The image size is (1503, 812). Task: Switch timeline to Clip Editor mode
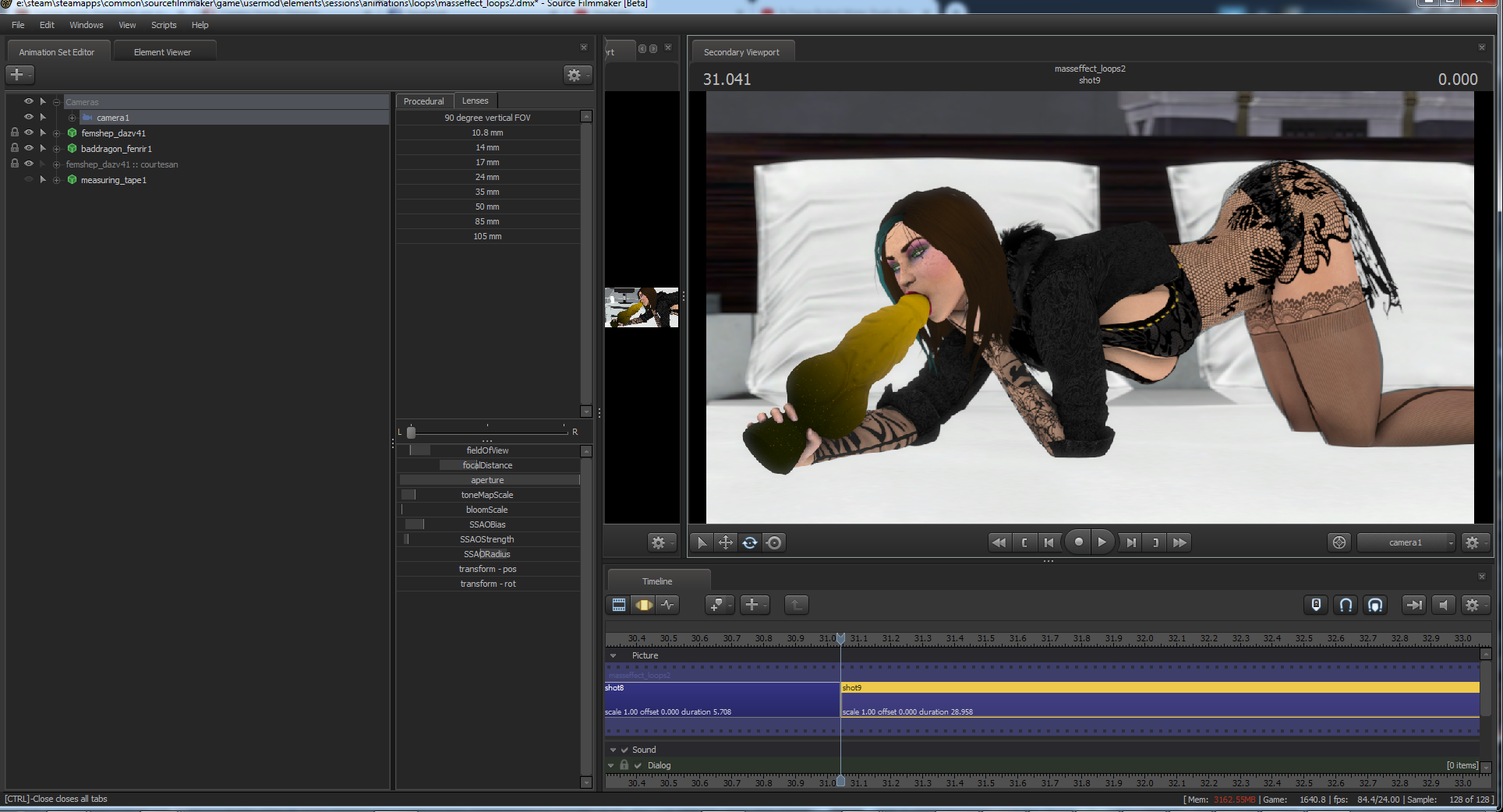coord(619,605)
